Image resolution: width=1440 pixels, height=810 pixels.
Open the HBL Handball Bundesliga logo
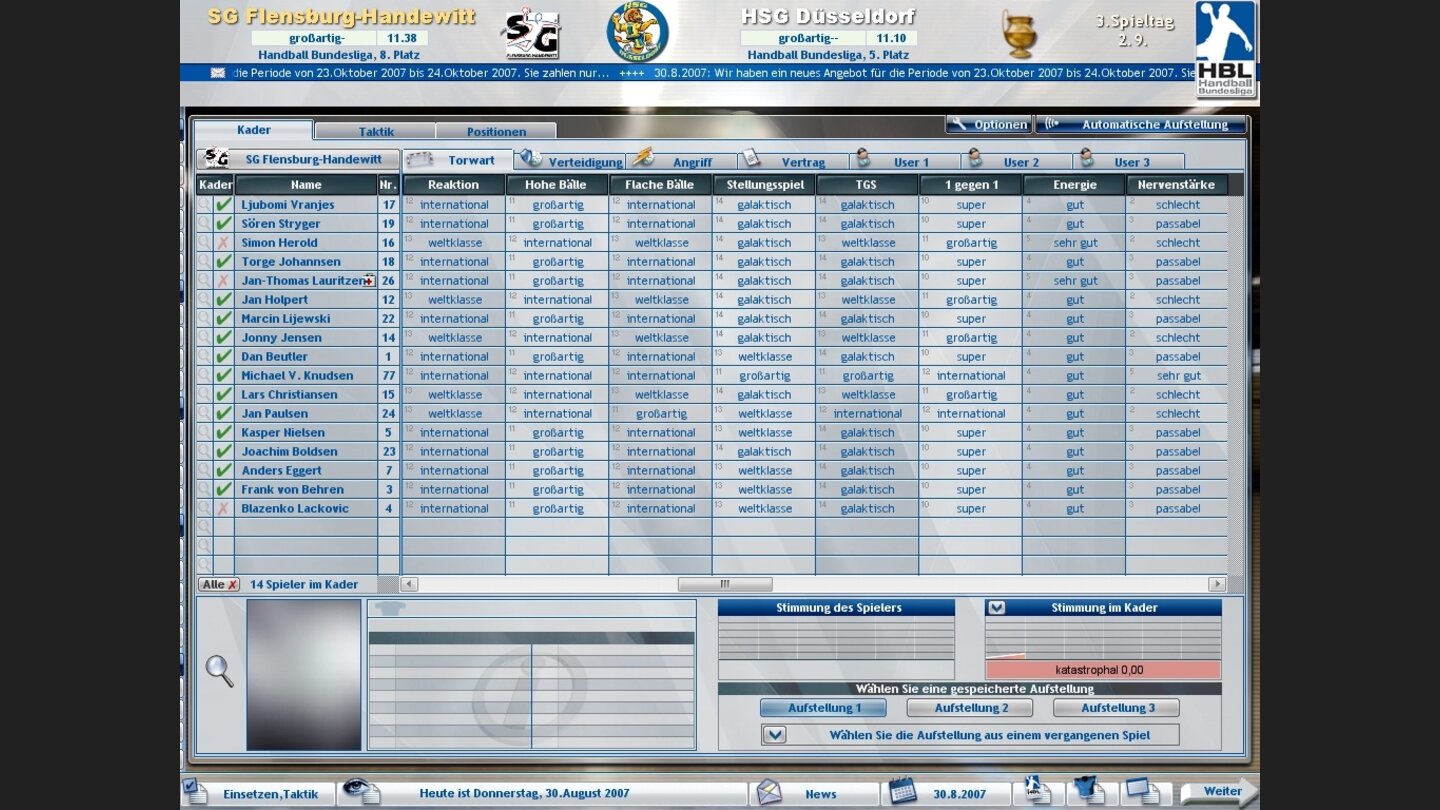tap(1225, 49)
